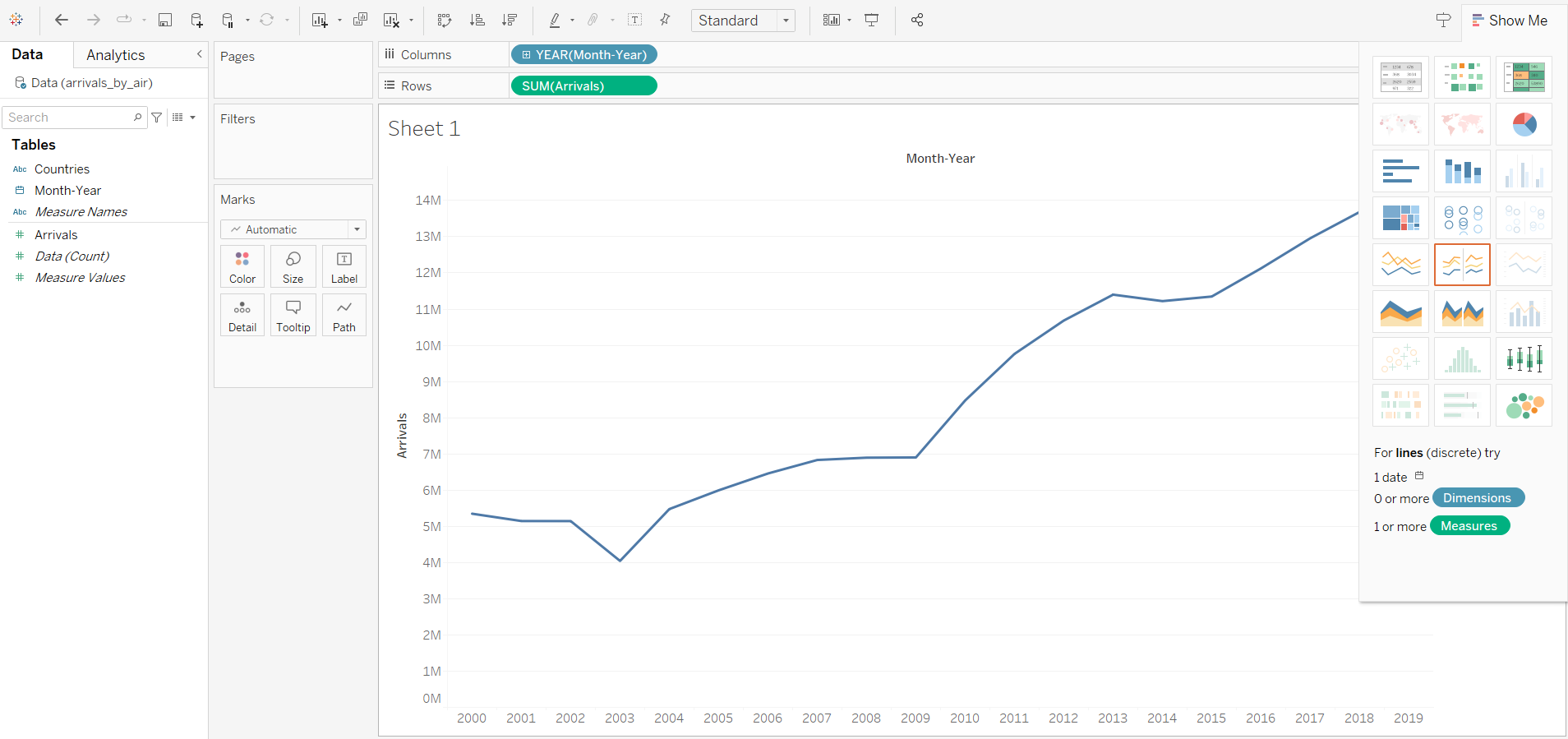Sort ascending using toolbar icon
Image resolution: width=1568 pixels, height=739 pixels.
[x=477, y=20]
